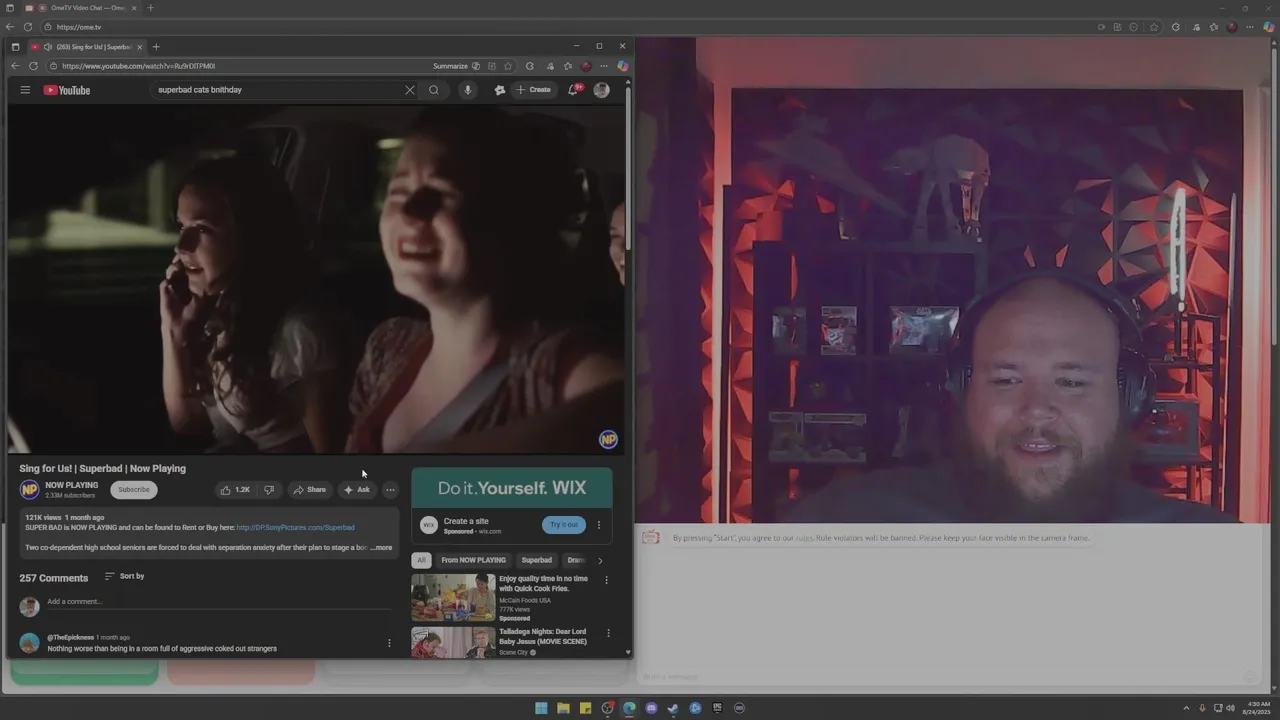Click the NP watermark on the video
Screen dimensions: 1280x720
[608, 439]
